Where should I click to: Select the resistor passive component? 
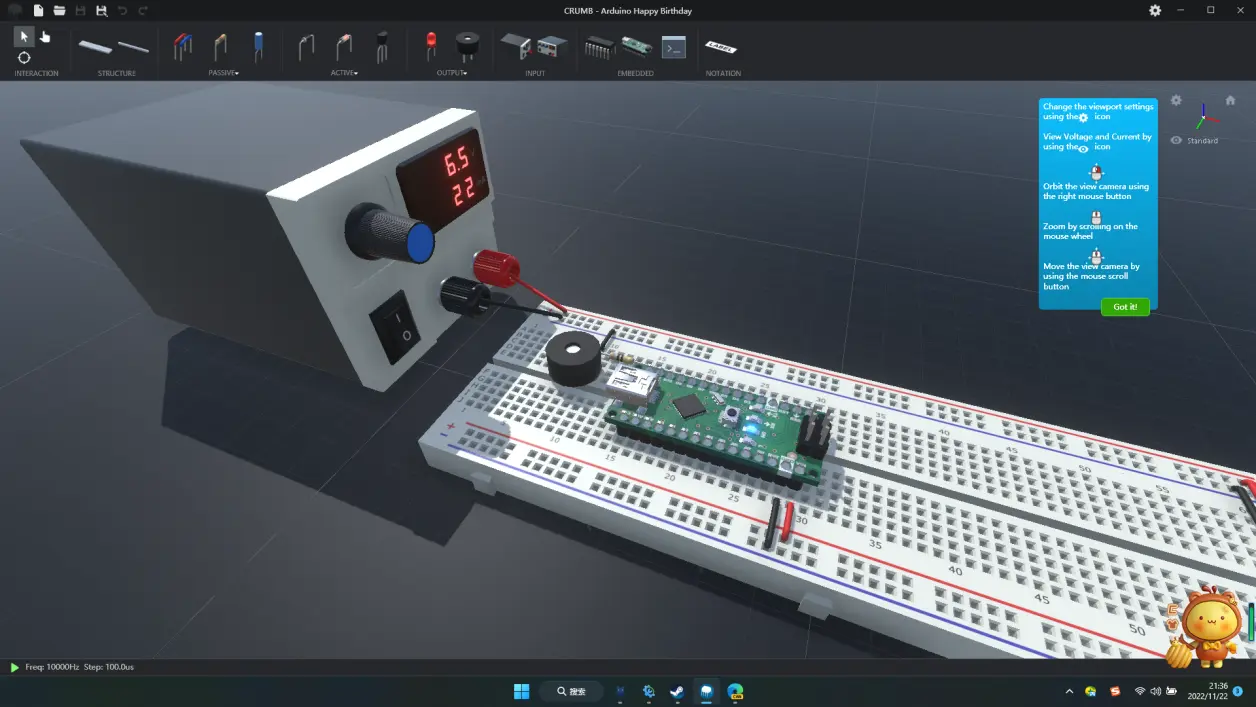tap(220, 46)
